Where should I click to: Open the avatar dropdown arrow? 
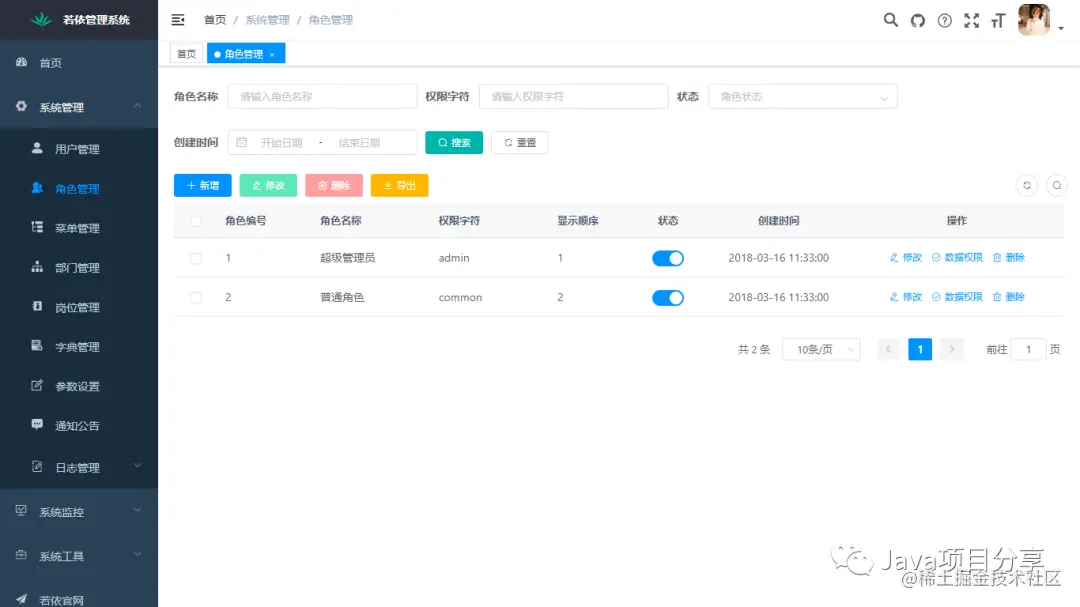(1061, 28)
